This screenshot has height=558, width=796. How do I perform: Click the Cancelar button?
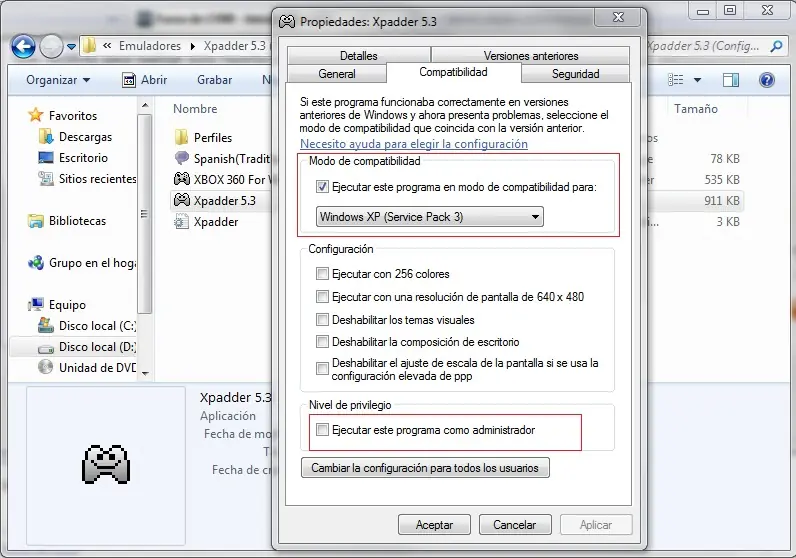pos(515,524)
